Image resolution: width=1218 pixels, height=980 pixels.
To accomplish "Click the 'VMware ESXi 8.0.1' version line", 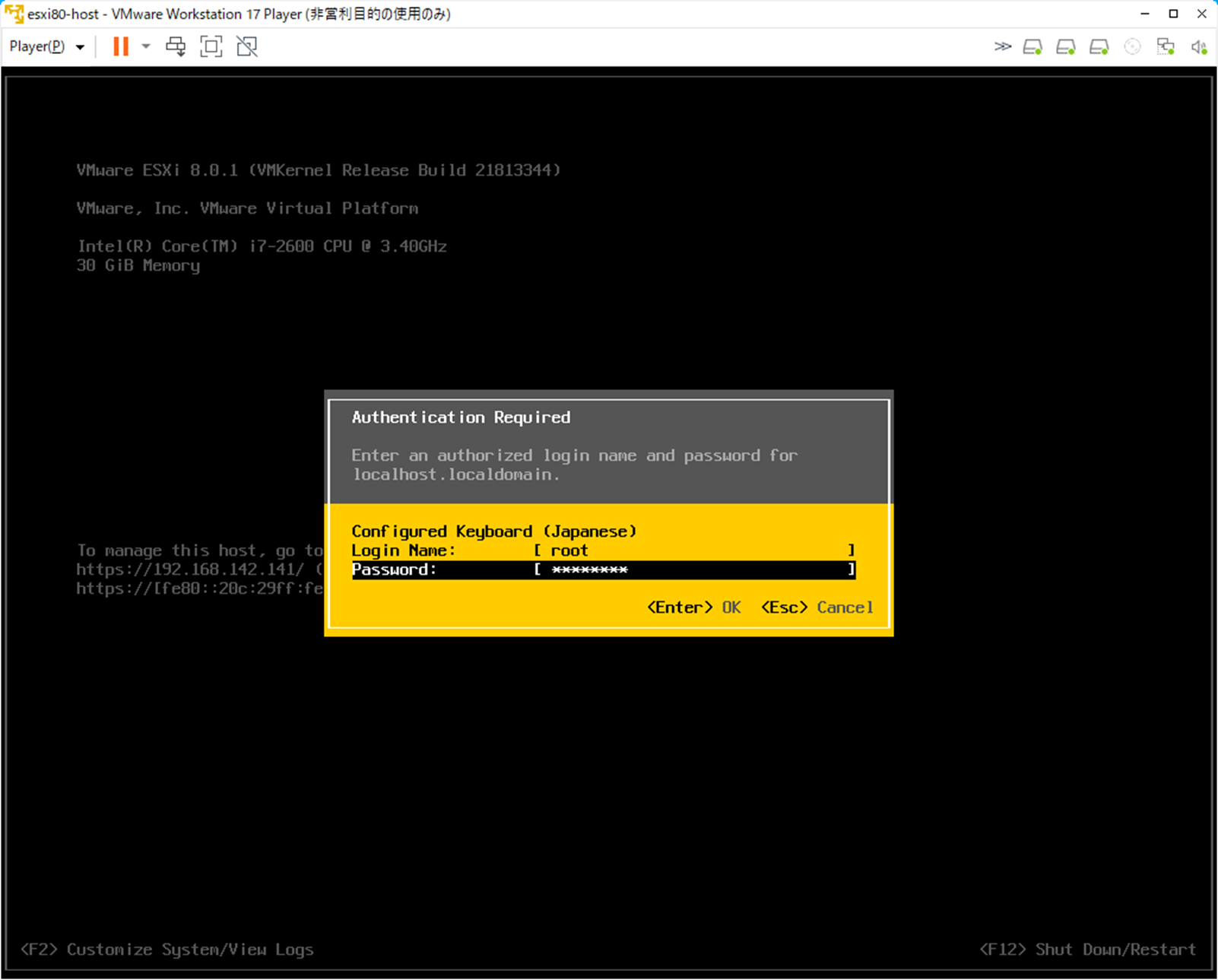I will [319, 170].
